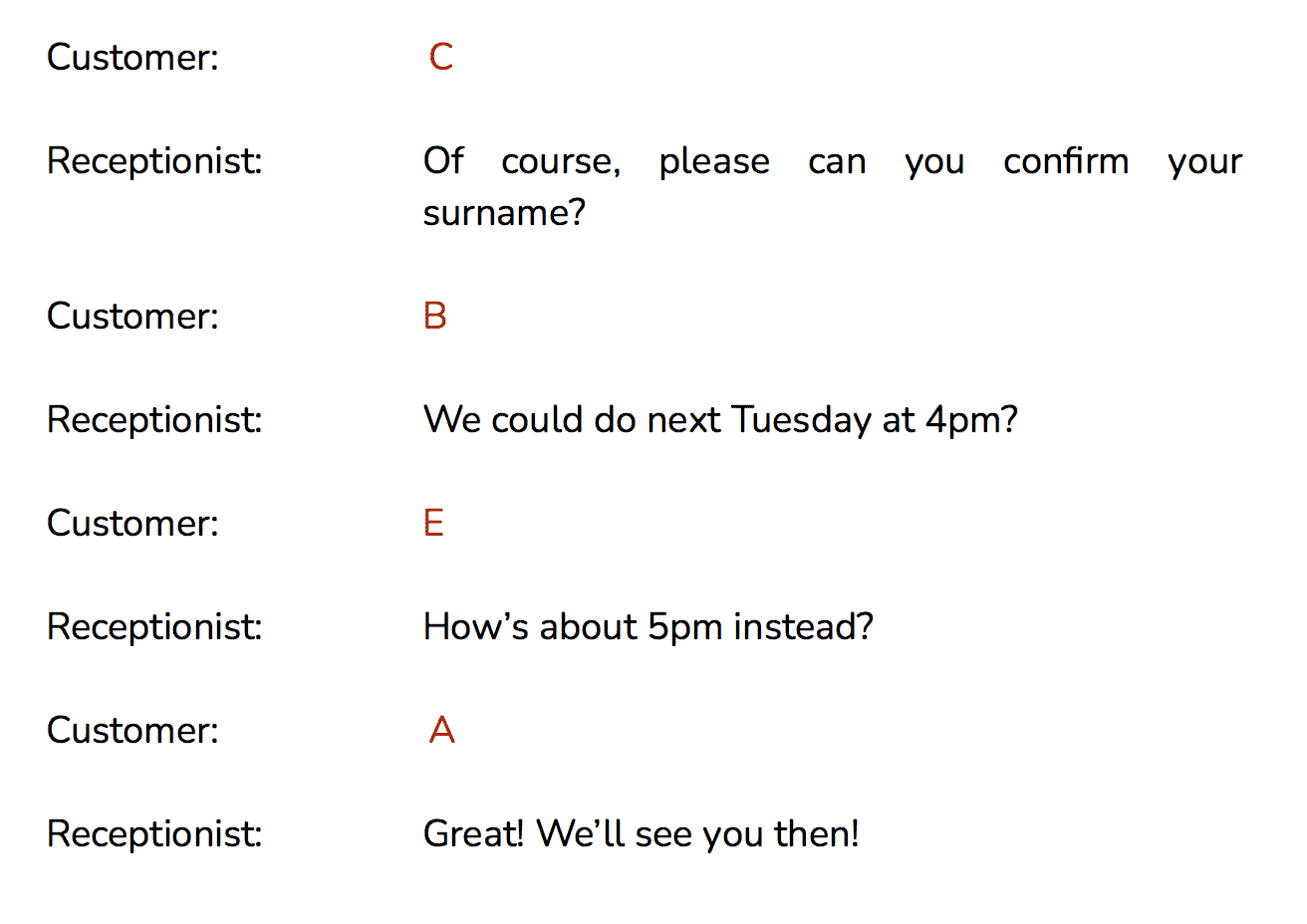Click the text 'We could do next Tuesday at 4pm?'

coord(720,420)
